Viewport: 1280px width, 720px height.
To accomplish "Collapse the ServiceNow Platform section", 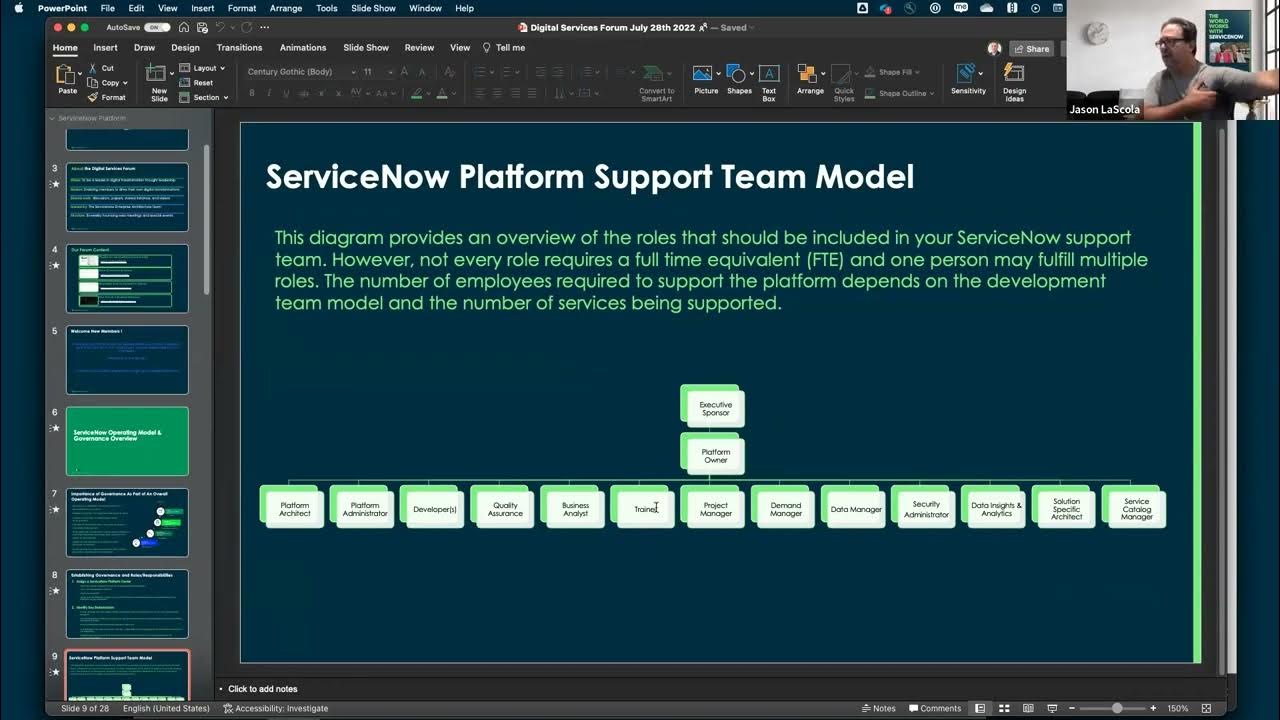I will coord(52,118).
